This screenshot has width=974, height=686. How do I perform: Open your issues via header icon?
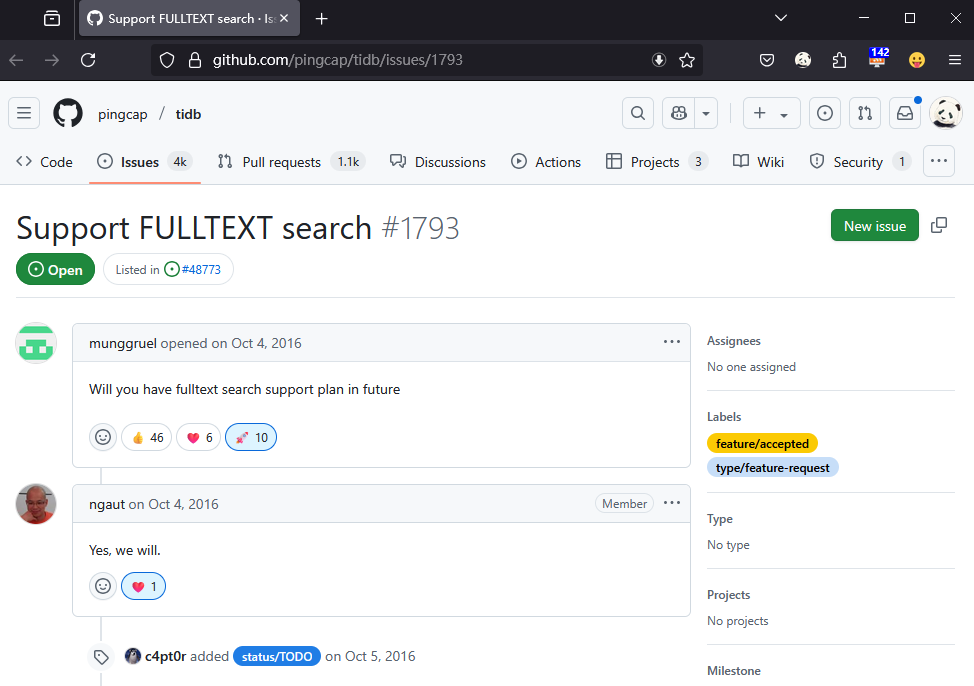[825, 113]
